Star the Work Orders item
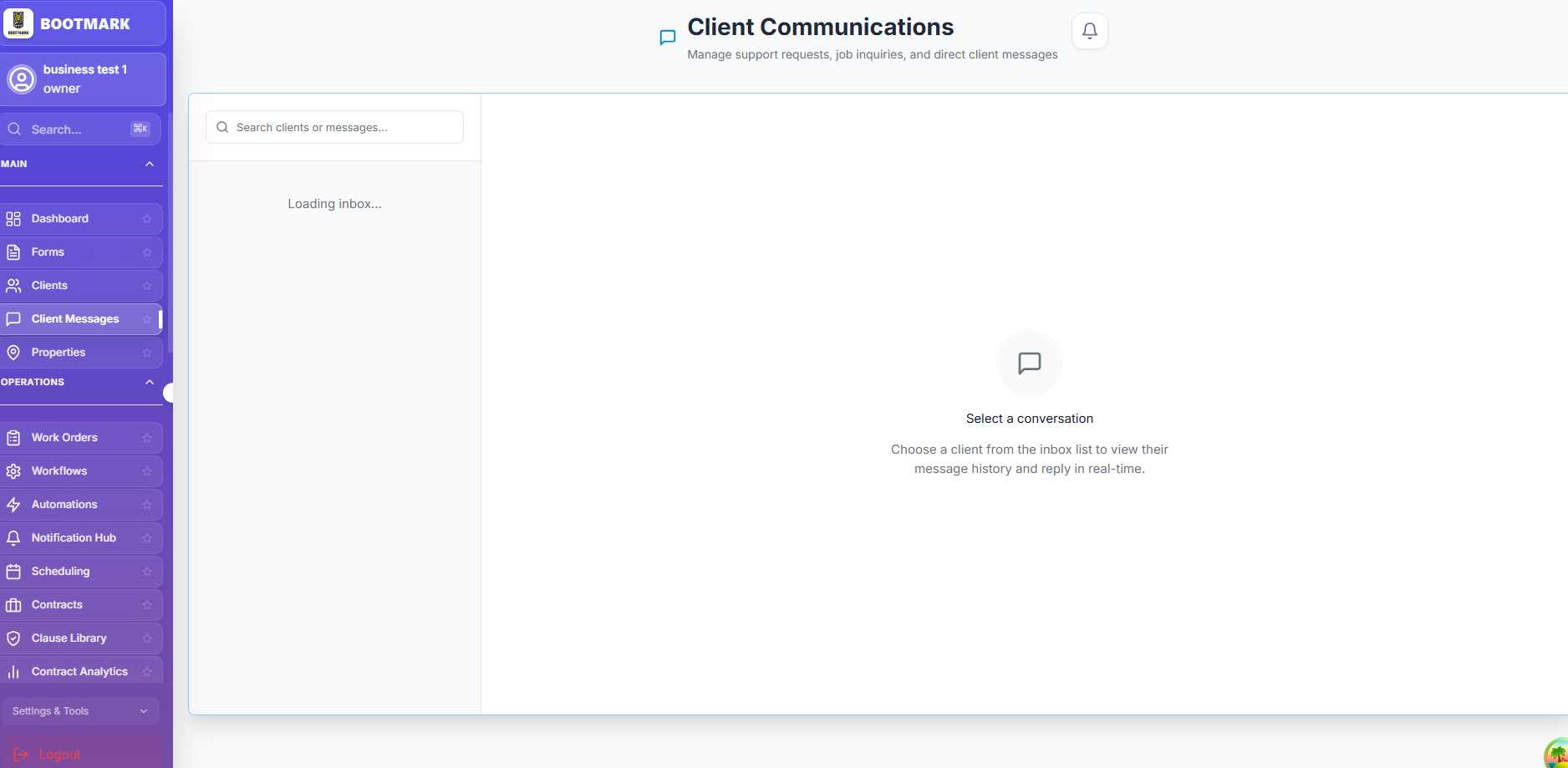This screenshot has width=1568, height=768. pyautogui.click(x=147, y=438)
